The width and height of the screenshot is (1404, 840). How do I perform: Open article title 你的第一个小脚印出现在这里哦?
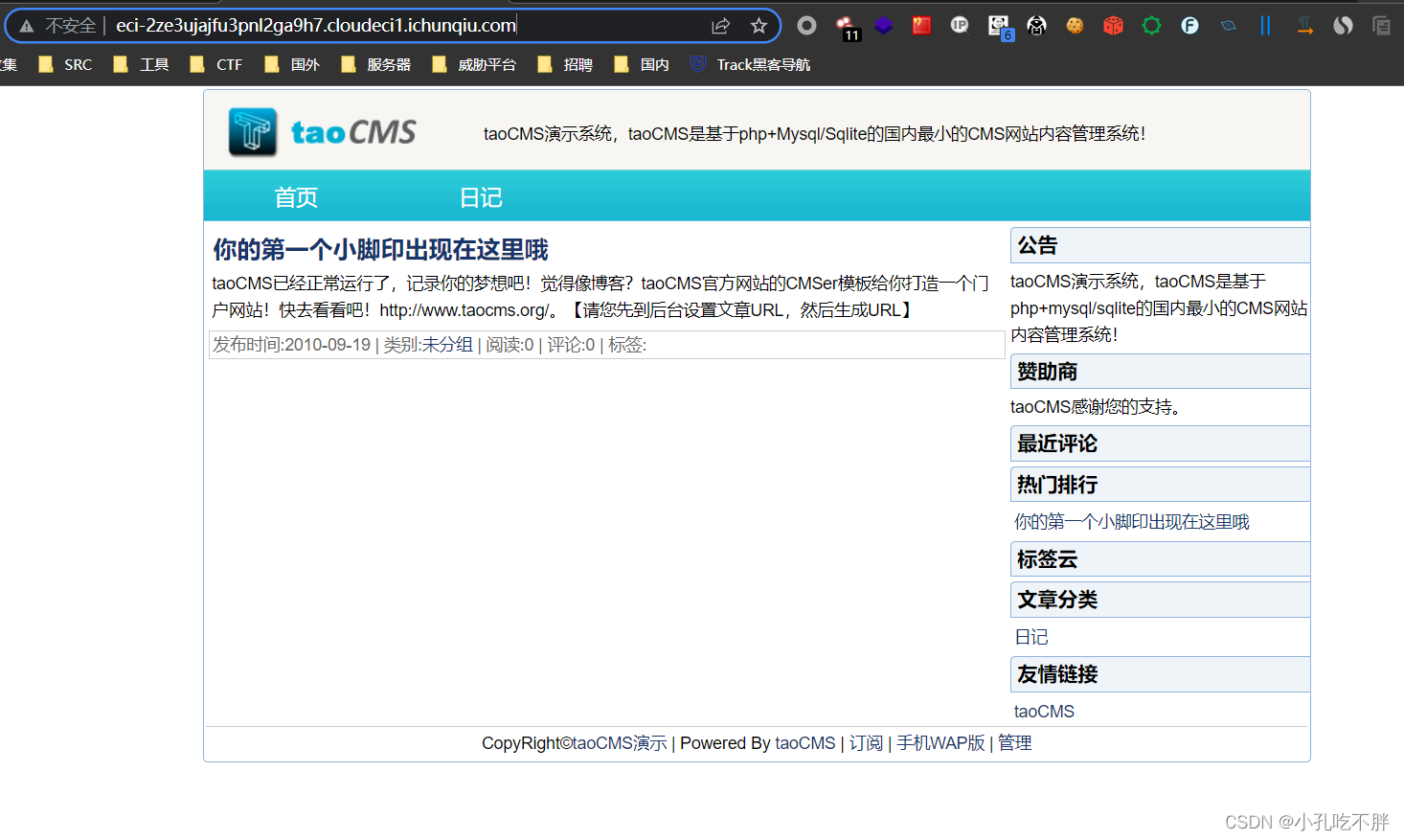tap(380, 250)
